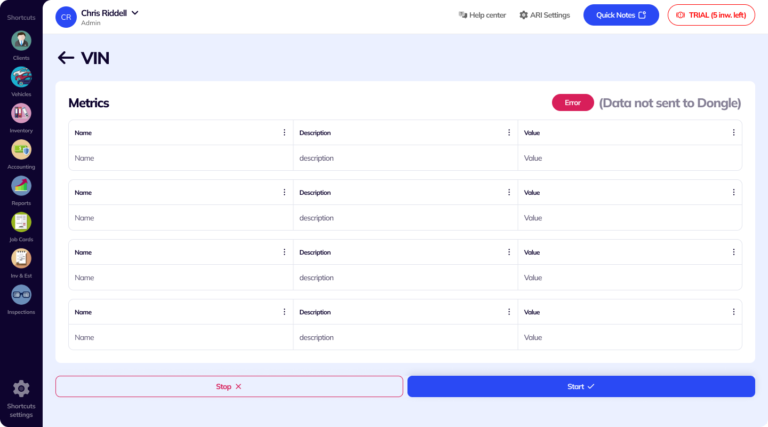Go to the Inventory shortcut icon
The height and width of the screenshot is (427, 768).
tap(21, 113)
